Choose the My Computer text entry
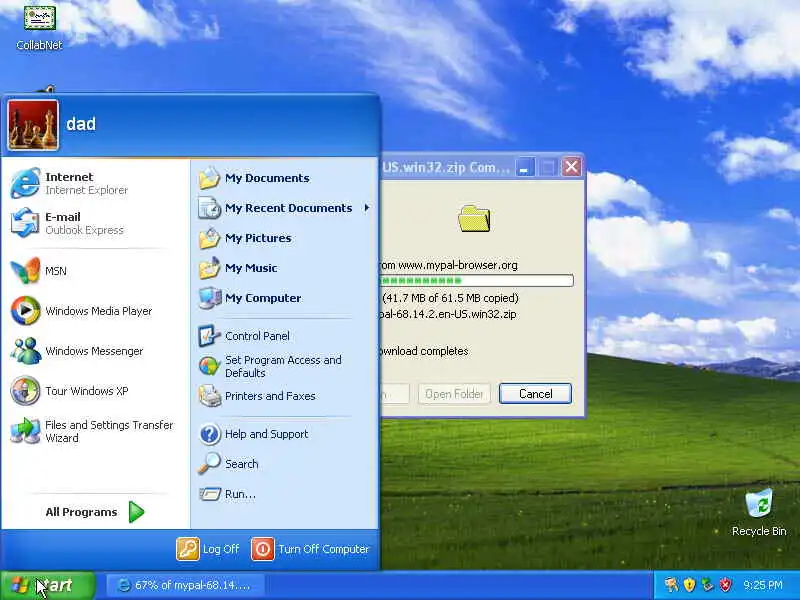 (263, 298)
